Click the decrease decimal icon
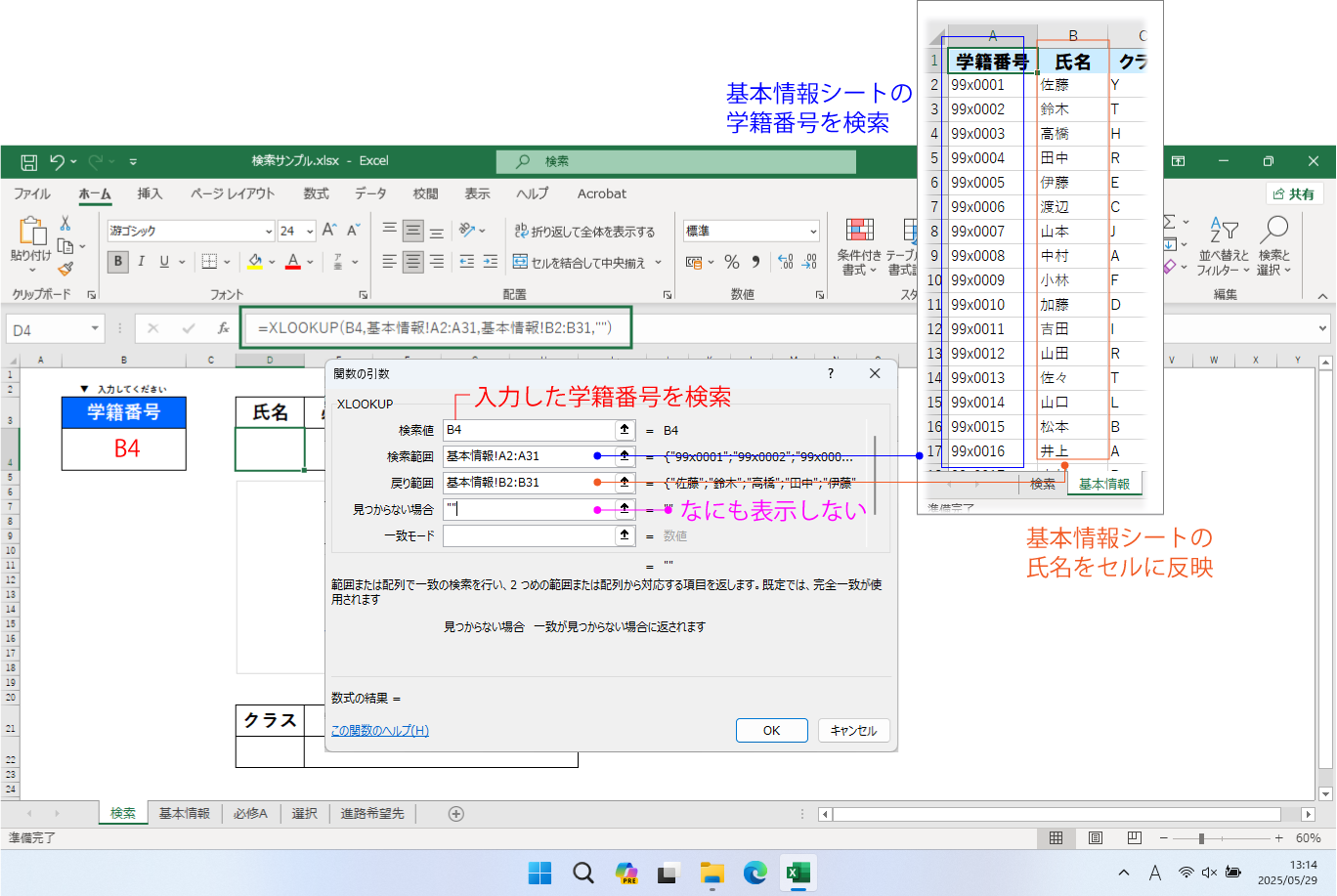This screenshot has width=1337, height=896. tap(809, 262)
